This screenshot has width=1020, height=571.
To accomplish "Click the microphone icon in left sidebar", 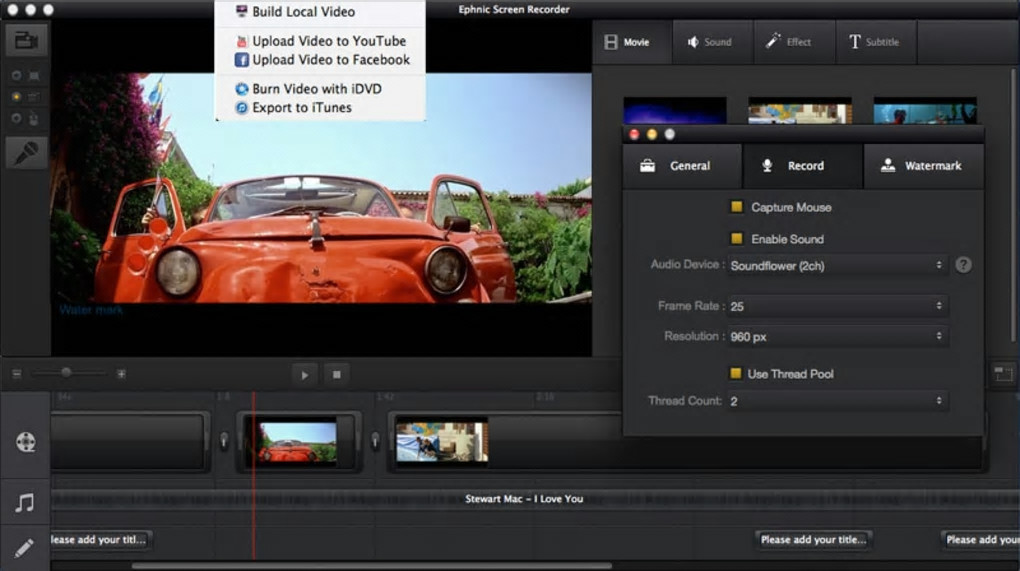I will point(26,152).
